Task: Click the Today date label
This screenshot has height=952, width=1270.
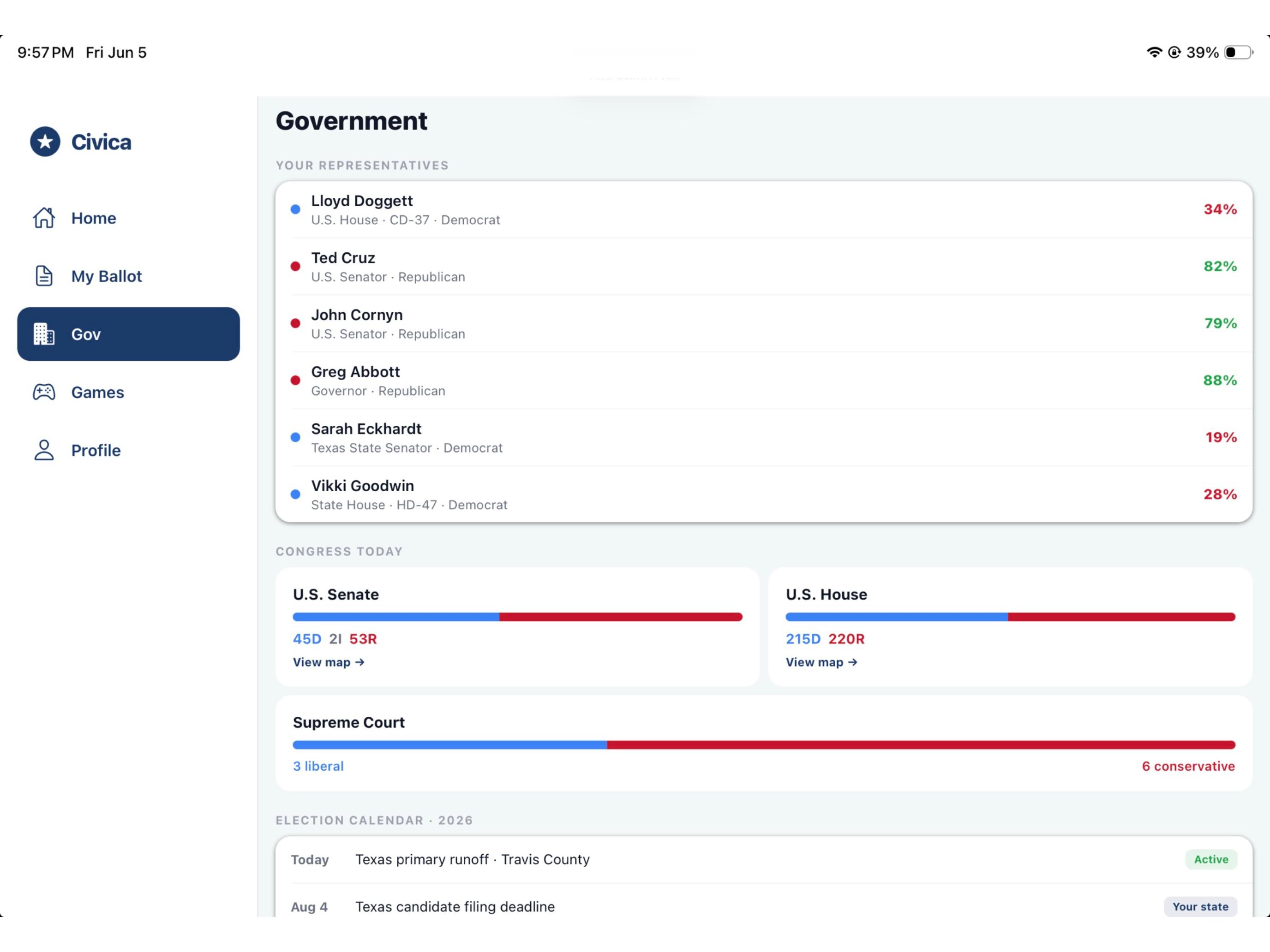Action: click(310, 860)
